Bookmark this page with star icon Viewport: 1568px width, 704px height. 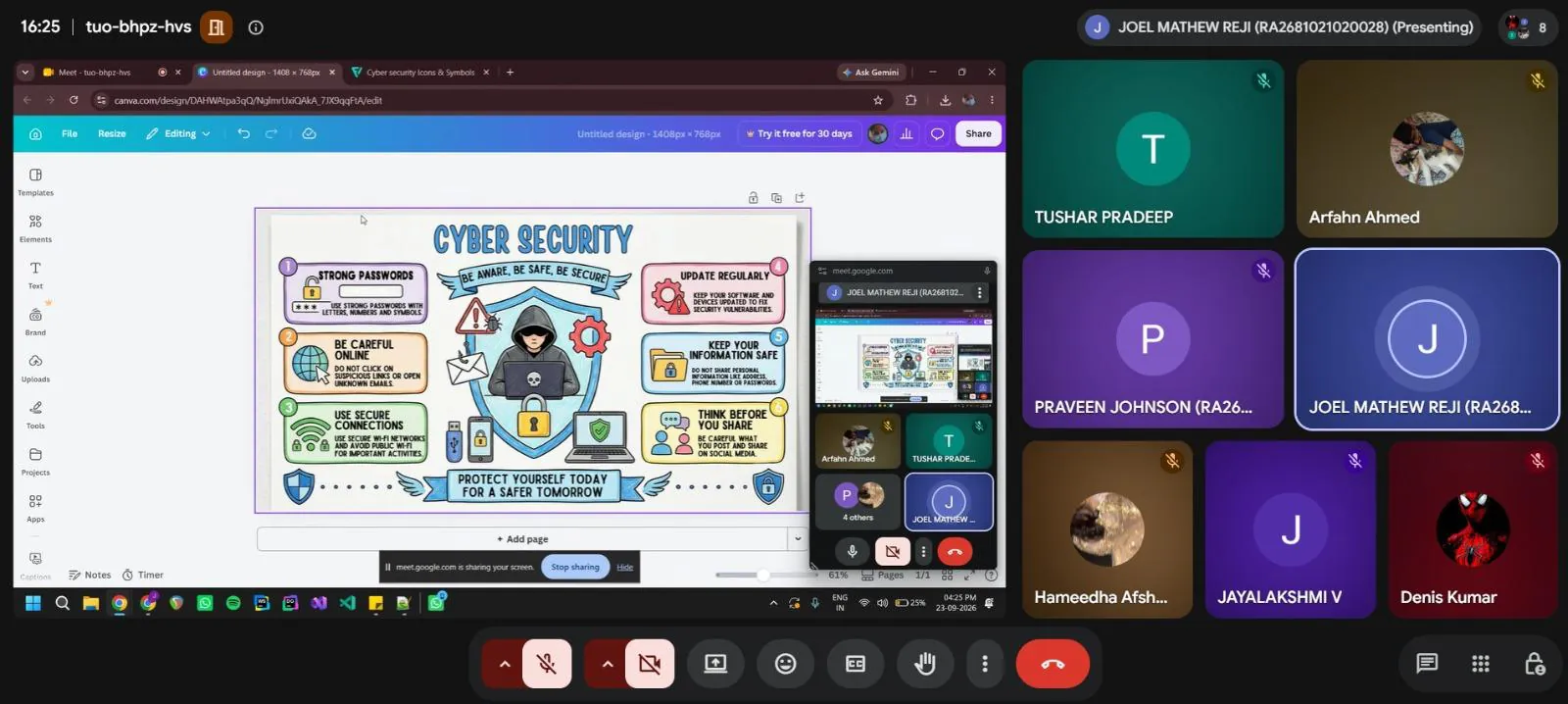point(878,100)
